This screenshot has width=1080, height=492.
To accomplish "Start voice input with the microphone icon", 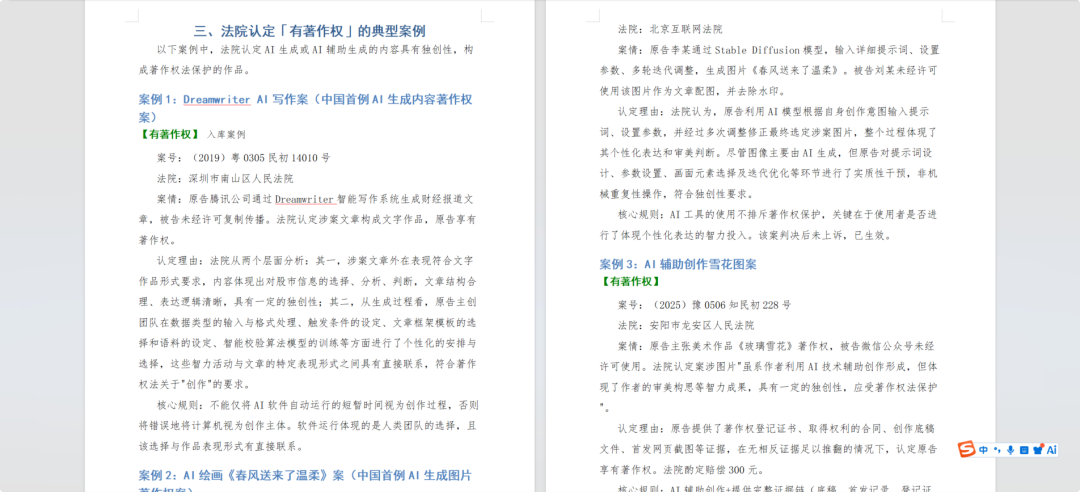I will click(x=1010, y=450).
